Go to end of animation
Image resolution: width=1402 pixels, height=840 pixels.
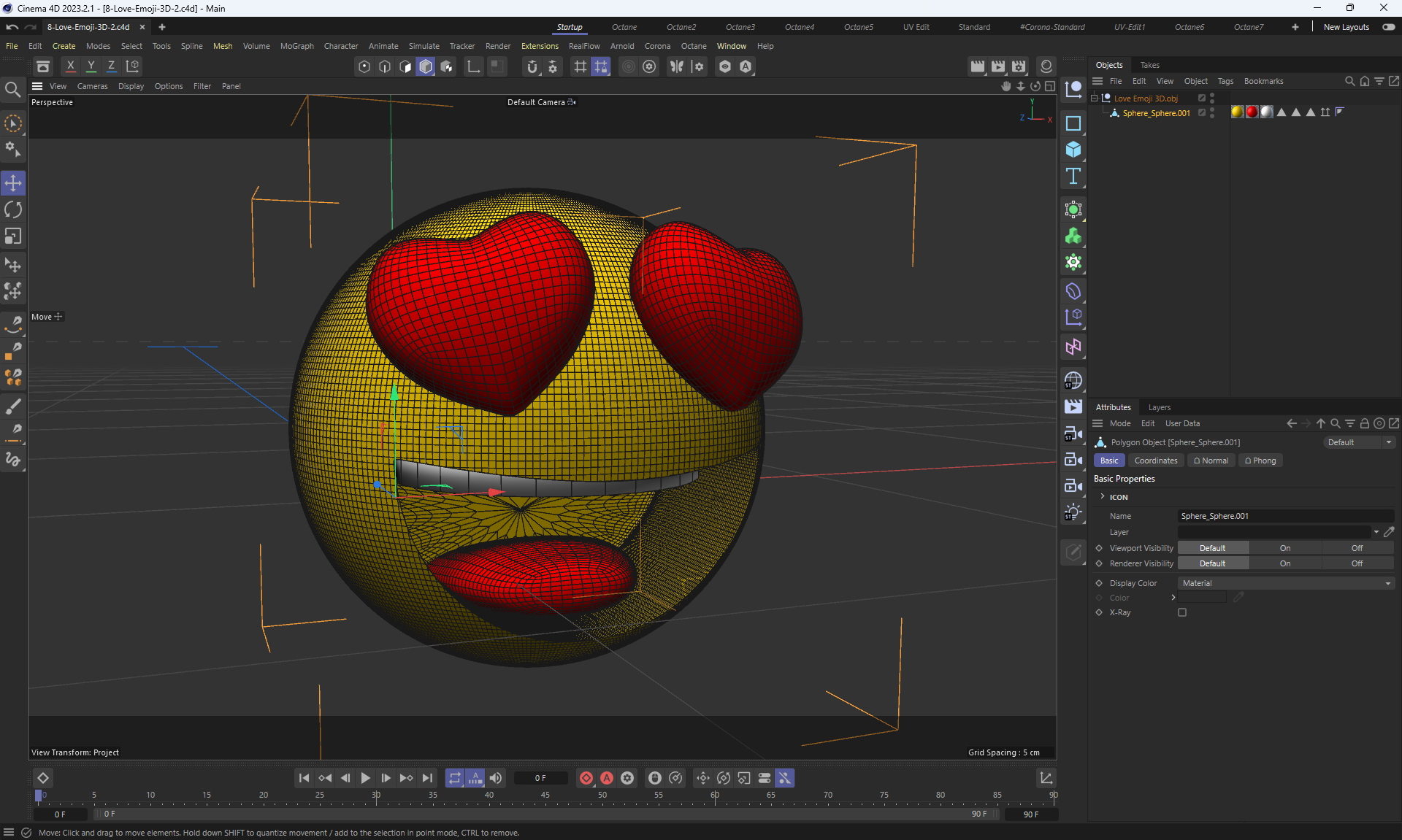coord(428,778)
